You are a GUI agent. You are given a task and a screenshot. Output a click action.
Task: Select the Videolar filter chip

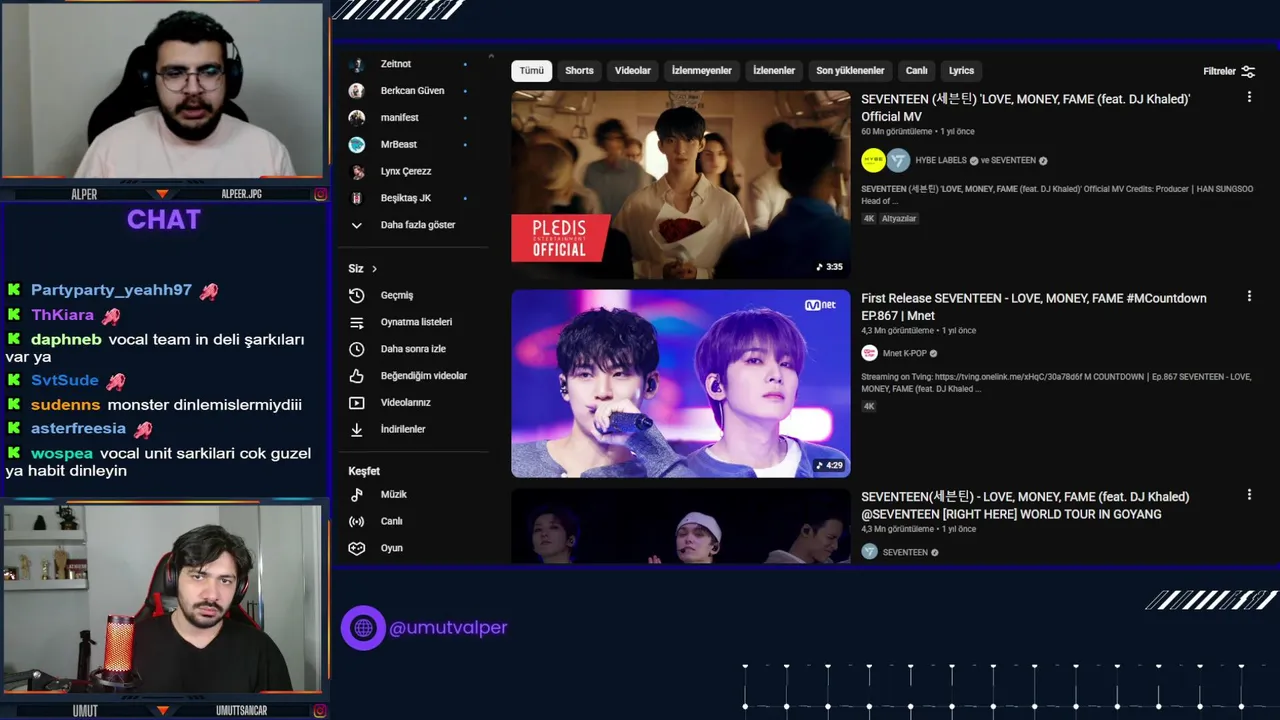[x=632, y=71]
